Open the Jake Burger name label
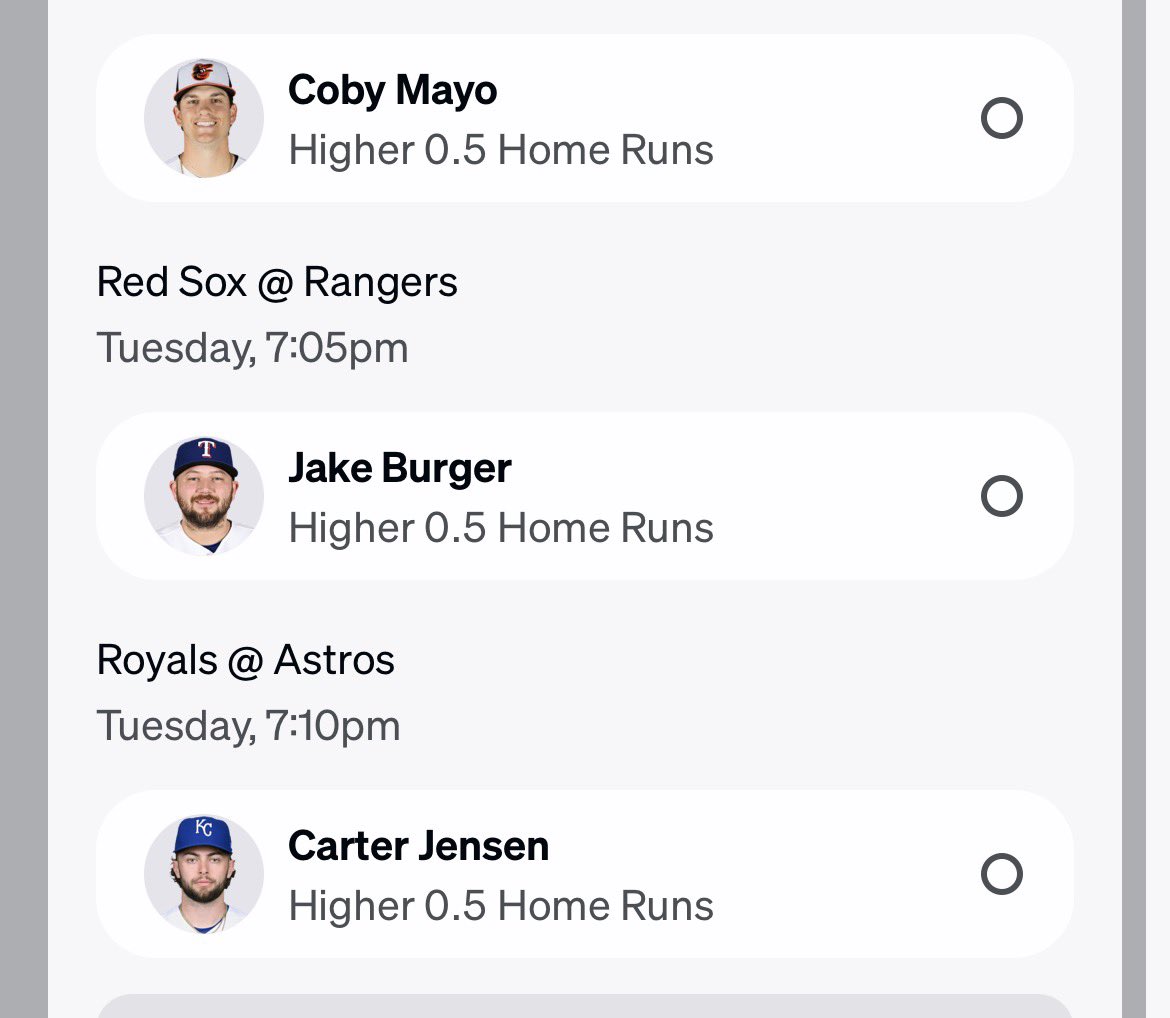The image size is (1170, 1018). [x=400, y=468]
